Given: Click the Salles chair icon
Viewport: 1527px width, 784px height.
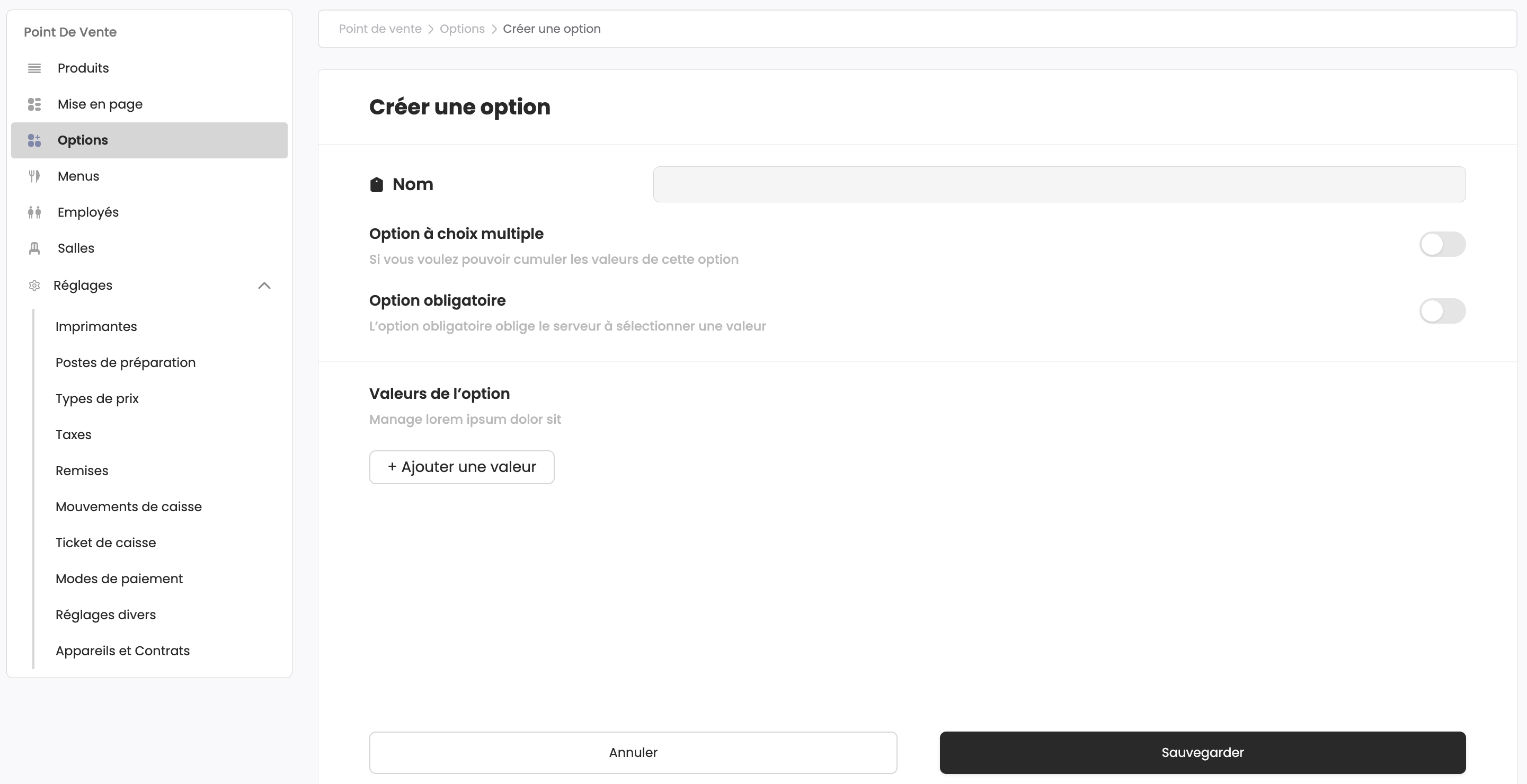Looking at the screenshot, I should [34, 248].
